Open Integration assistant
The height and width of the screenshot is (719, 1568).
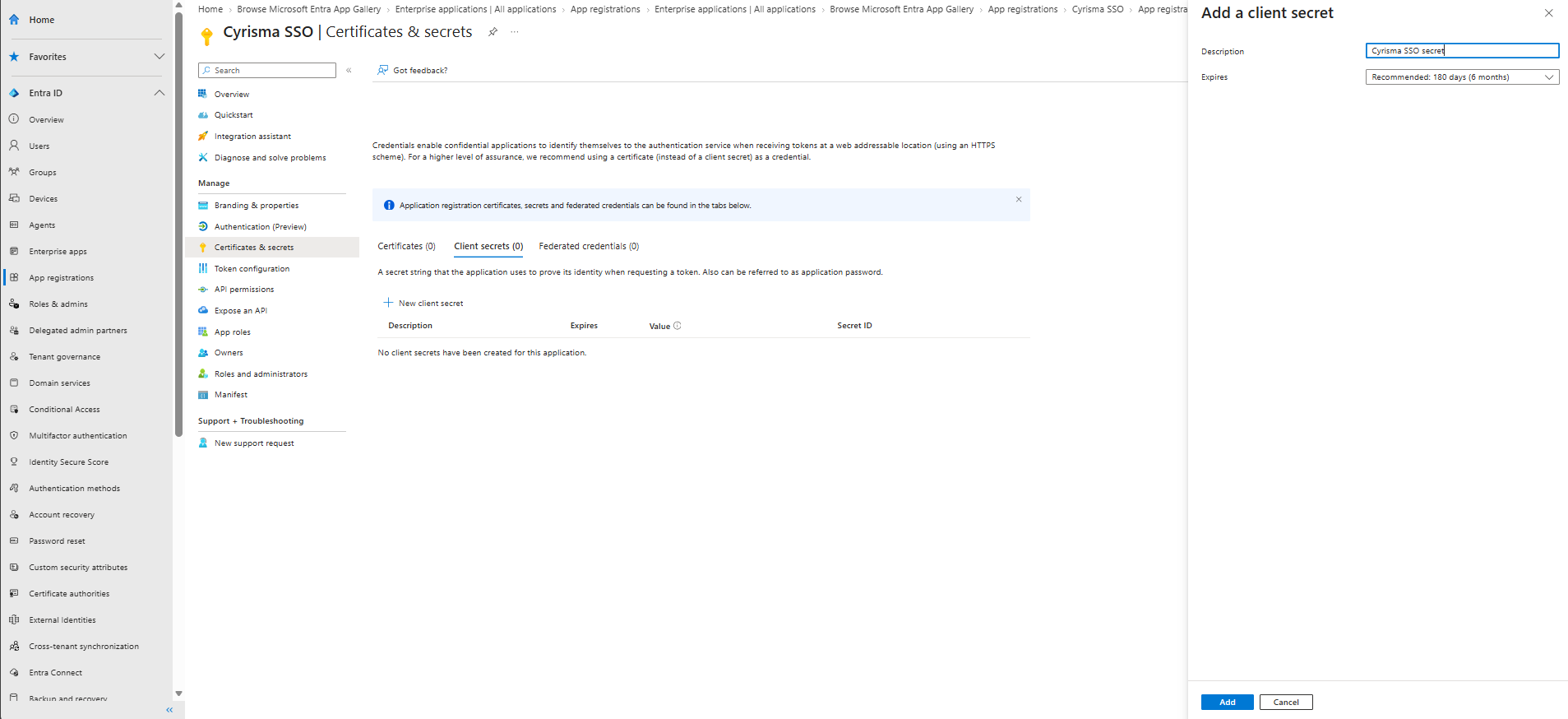[x=252, y=137]
